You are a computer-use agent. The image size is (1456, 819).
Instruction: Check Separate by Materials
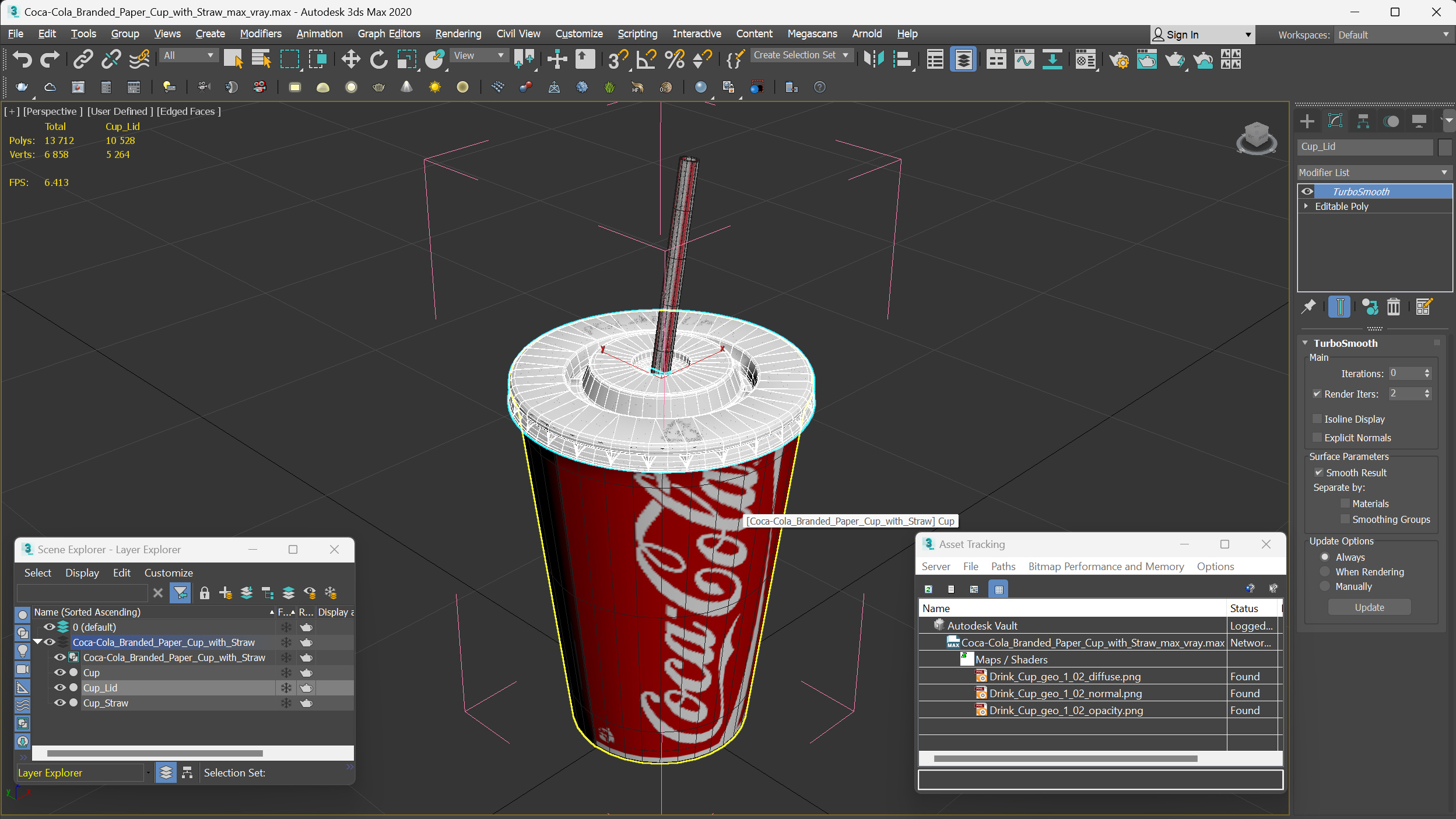point(1345,503)
